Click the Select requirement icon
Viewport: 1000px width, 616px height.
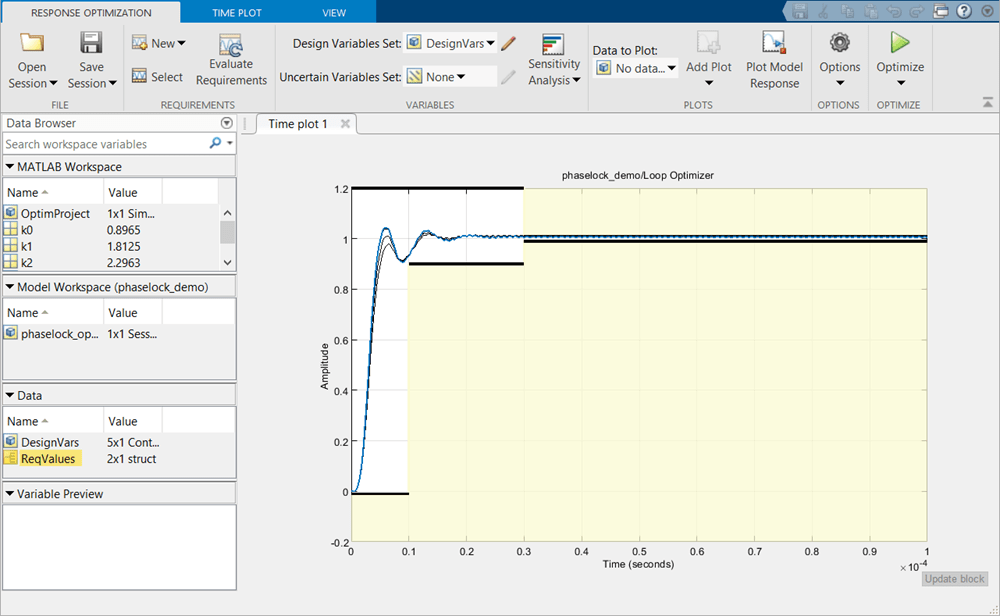[140, 77]
